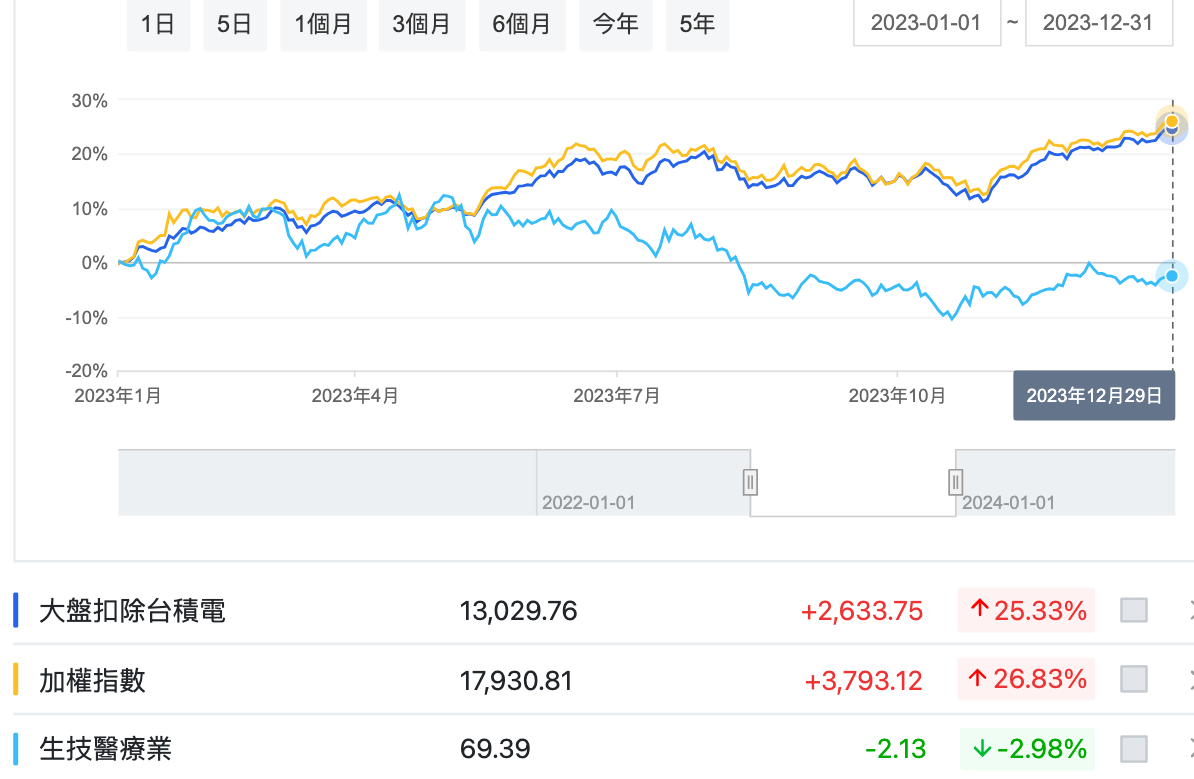This screenshot has width=1194, height=779.
Task: Switch chart to 5日 range
Action: coord(234,24)
